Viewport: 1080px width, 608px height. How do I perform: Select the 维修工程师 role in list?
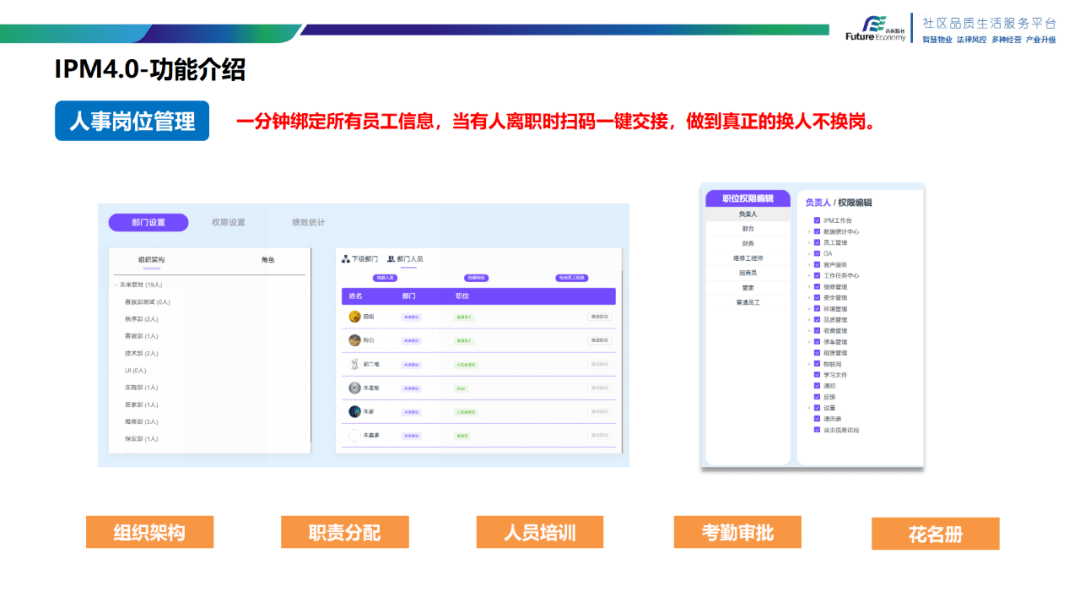tap(748, 258)
